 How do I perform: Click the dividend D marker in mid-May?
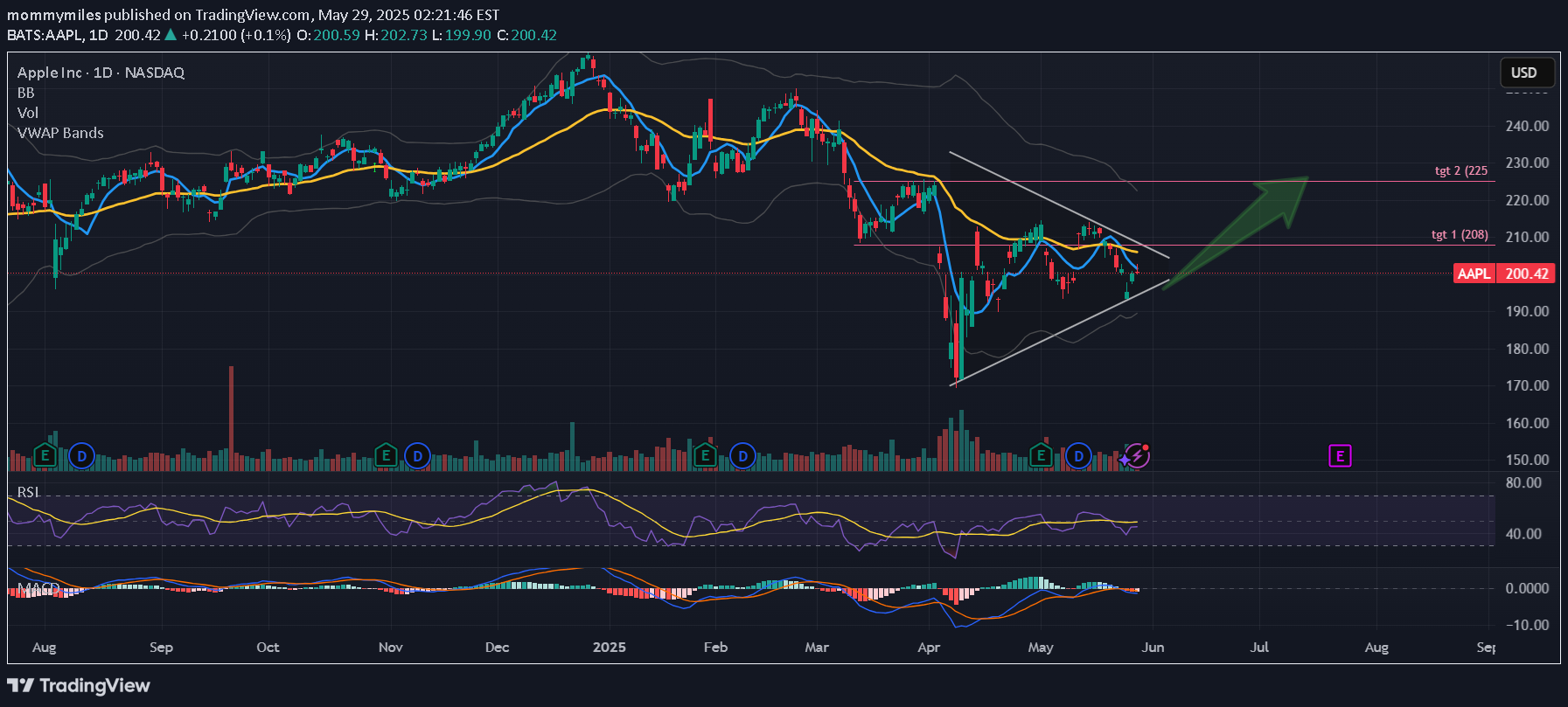pos(1078,455)
